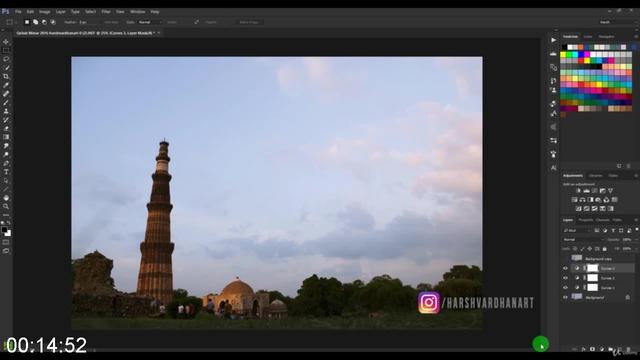640x360 pixels.
Task: Select the Gradient tool
Action: pyautogui.click(x=6, y=137)
